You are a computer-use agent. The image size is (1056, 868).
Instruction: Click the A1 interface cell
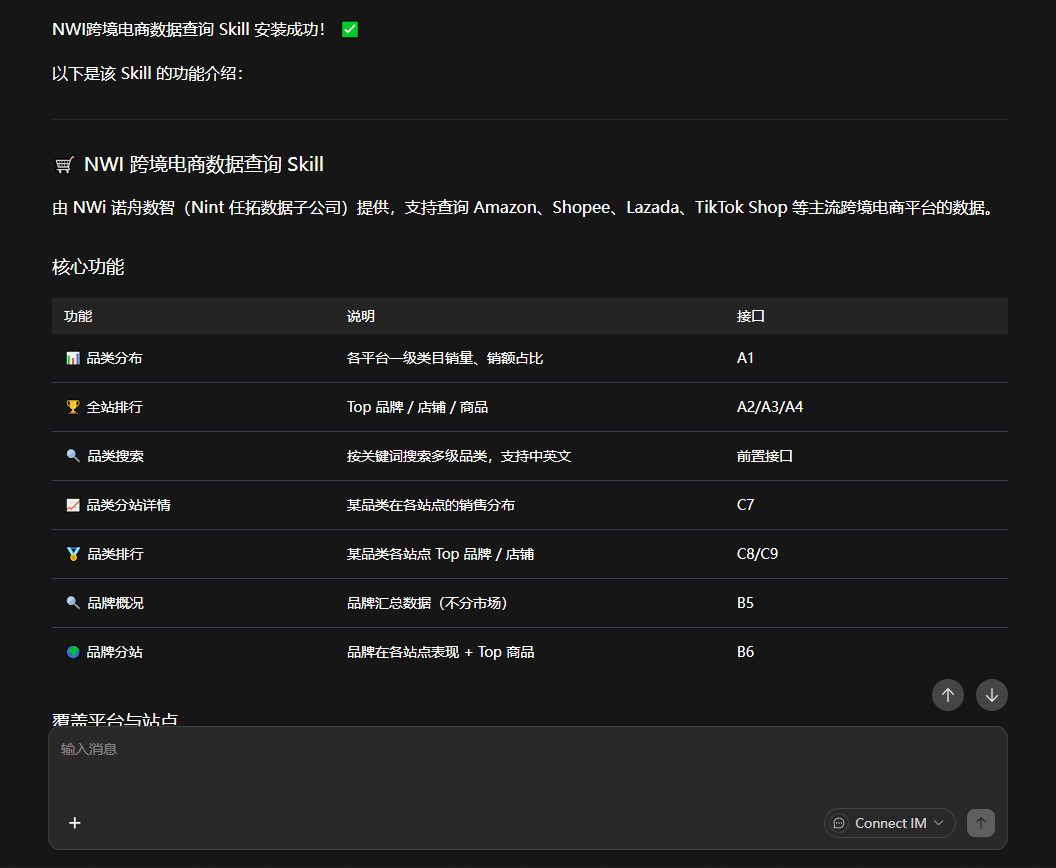point(745,358)
